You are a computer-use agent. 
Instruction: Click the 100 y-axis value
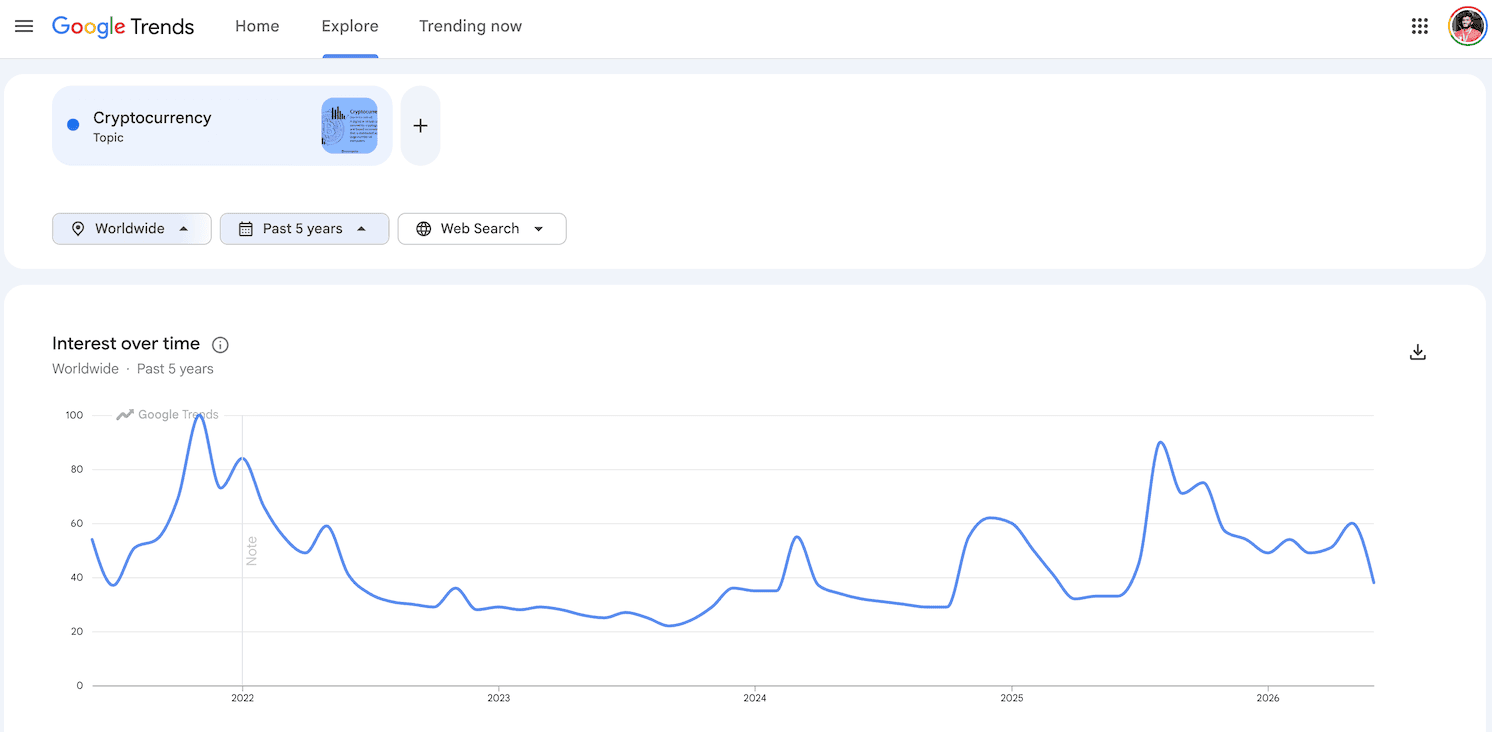click(74, 415)
